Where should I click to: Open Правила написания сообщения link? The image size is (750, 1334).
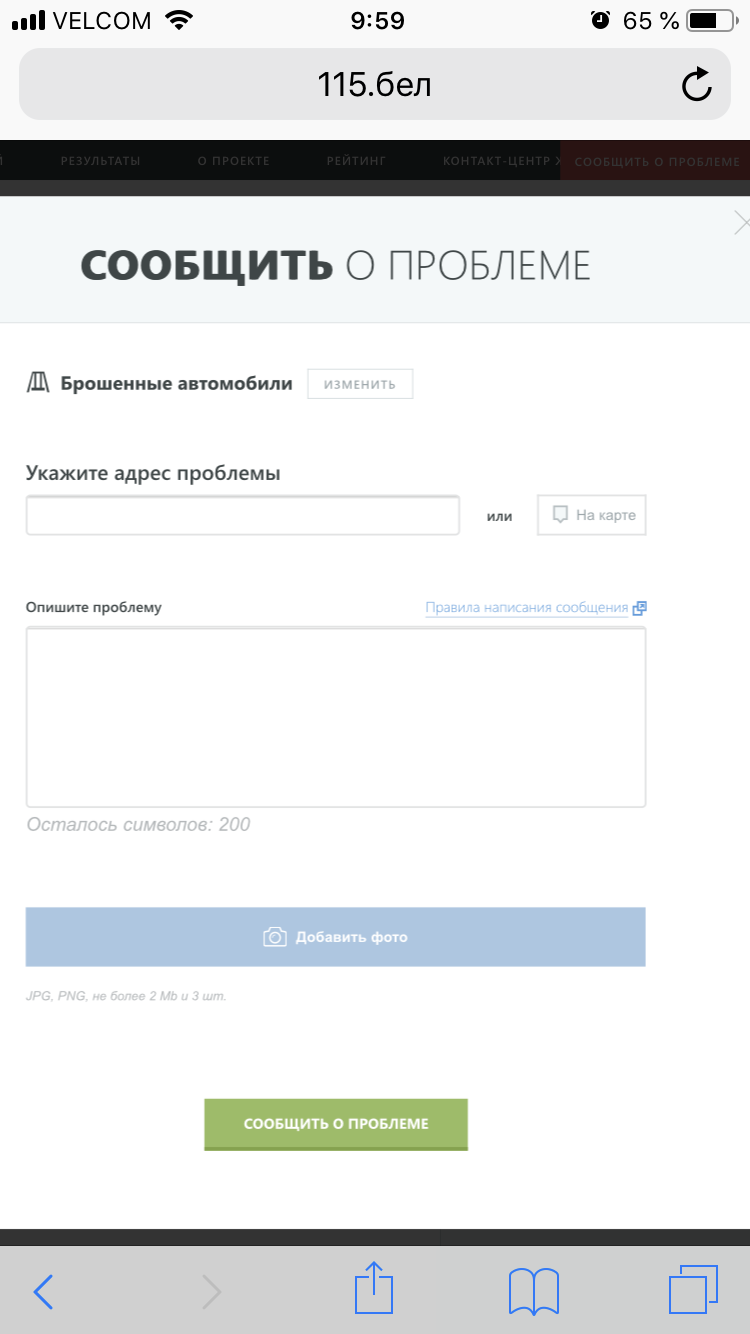click(526, 608)
